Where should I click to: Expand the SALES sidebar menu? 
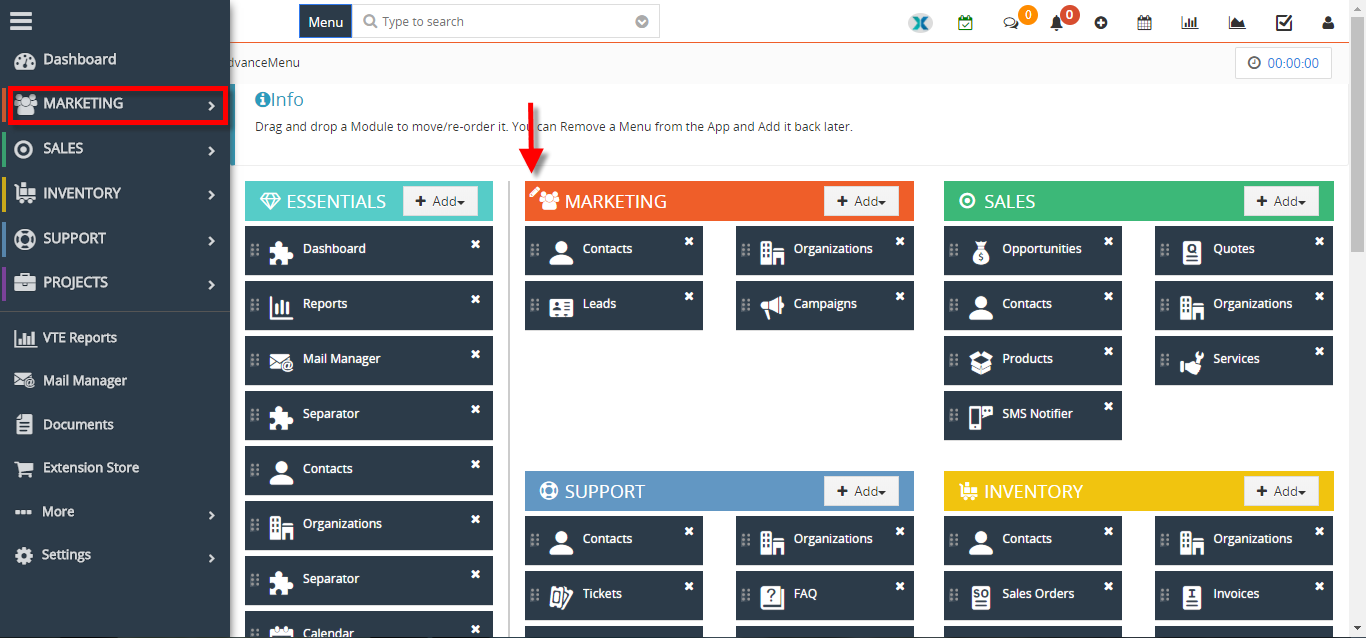click(115, 149)
